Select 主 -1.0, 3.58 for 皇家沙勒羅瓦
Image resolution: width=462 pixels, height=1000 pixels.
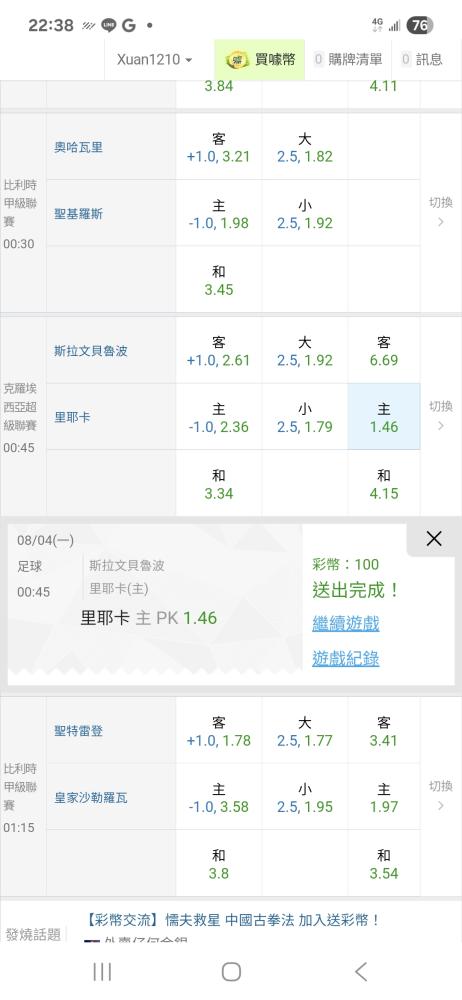(219, 798)
